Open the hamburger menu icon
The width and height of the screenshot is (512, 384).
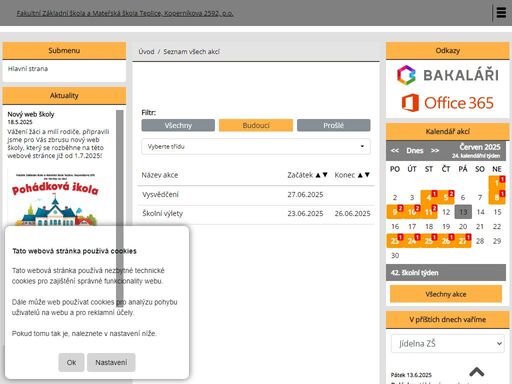click(501, 13)
